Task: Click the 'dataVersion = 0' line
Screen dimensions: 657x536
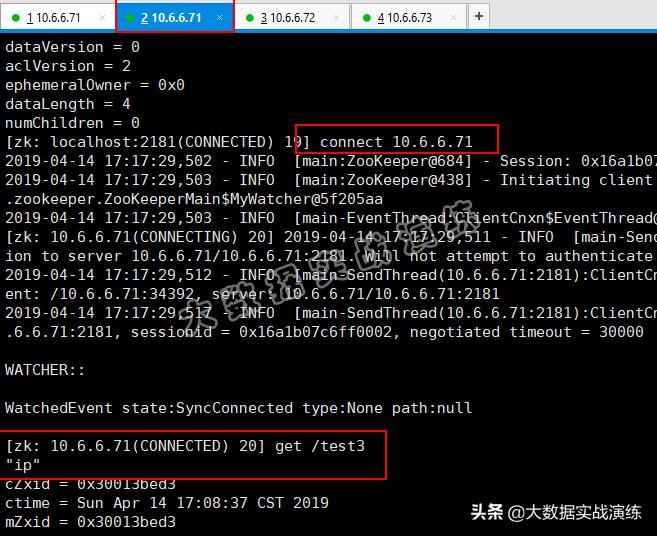Action: click(72, 47)
